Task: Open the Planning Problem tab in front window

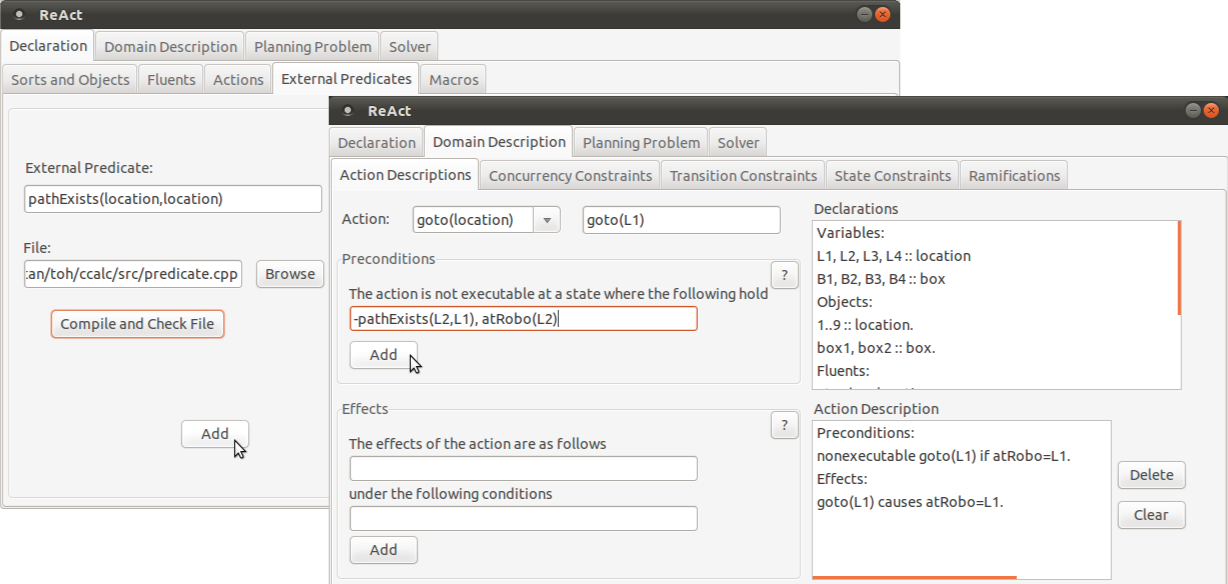Action: coord(641,143)
